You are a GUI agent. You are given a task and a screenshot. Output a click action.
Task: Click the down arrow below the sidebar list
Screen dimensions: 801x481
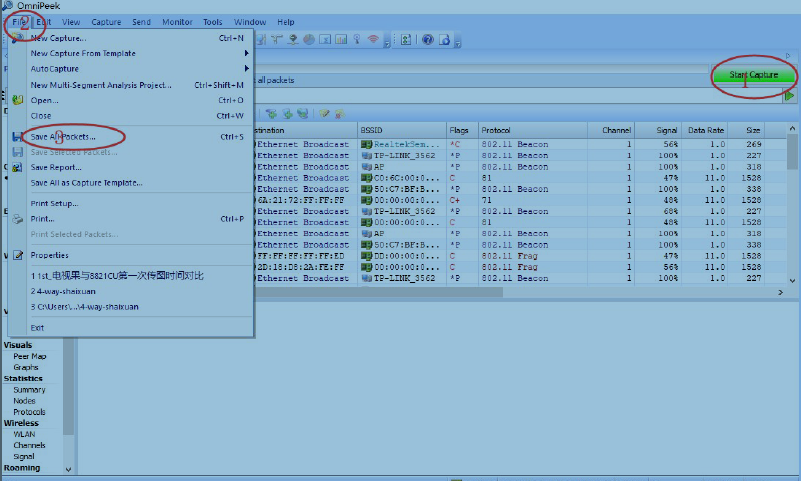point(68,469)
